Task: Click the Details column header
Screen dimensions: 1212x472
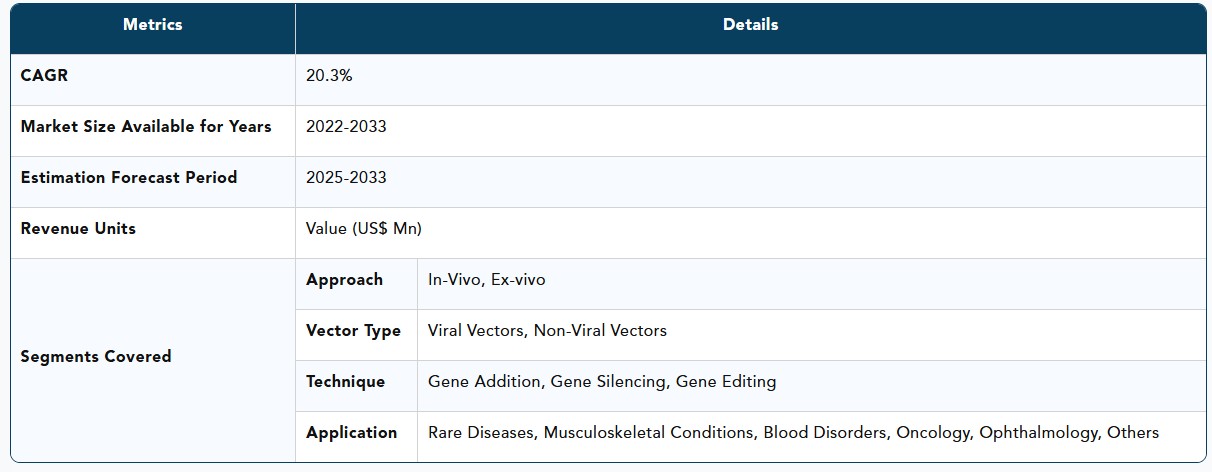Action: [750, 25]
